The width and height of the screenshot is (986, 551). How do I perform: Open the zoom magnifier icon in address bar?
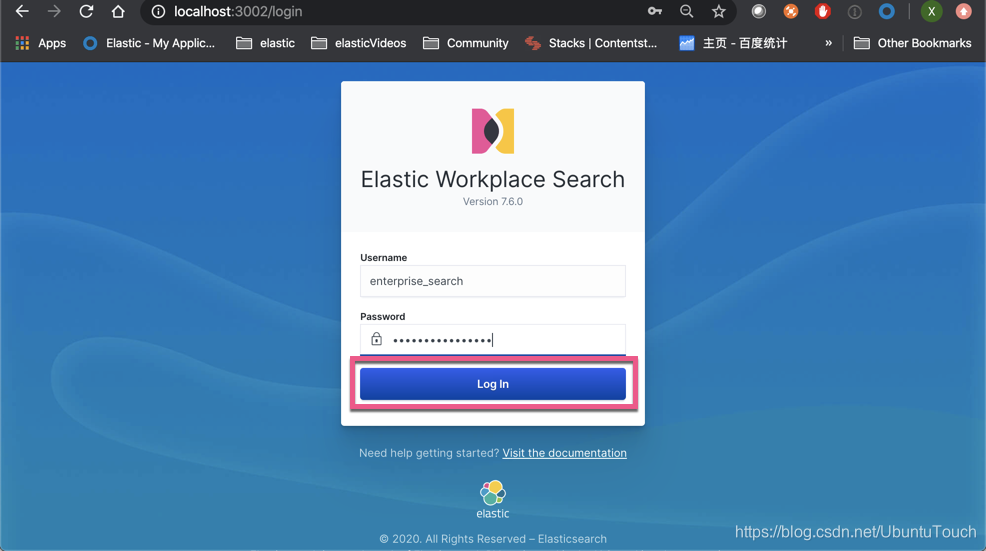[x=687, y=11]
